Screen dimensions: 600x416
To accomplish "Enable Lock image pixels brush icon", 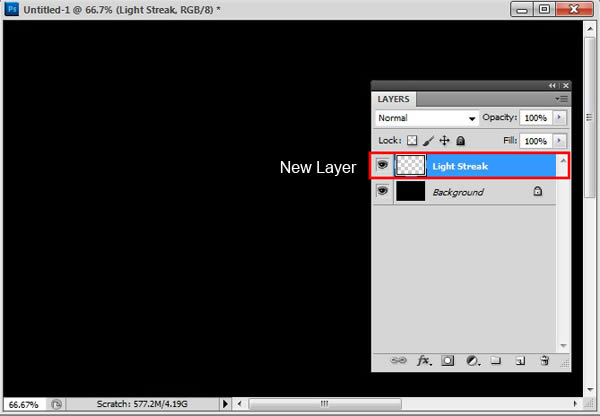I will coord(428,141).
